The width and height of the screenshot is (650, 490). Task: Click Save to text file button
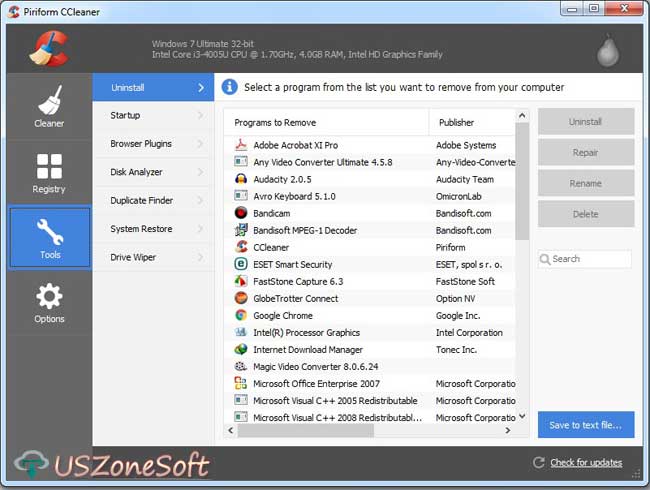coord(586,425)
